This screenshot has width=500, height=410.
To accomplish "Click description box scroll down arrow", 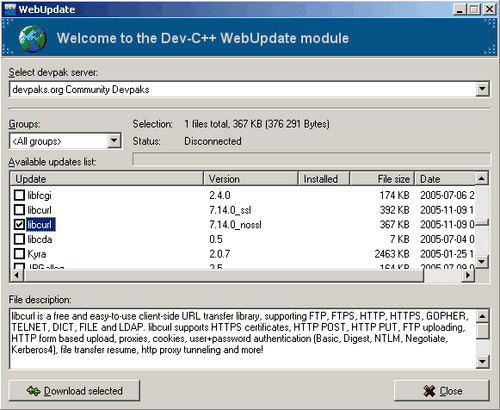I will point(482,361).
